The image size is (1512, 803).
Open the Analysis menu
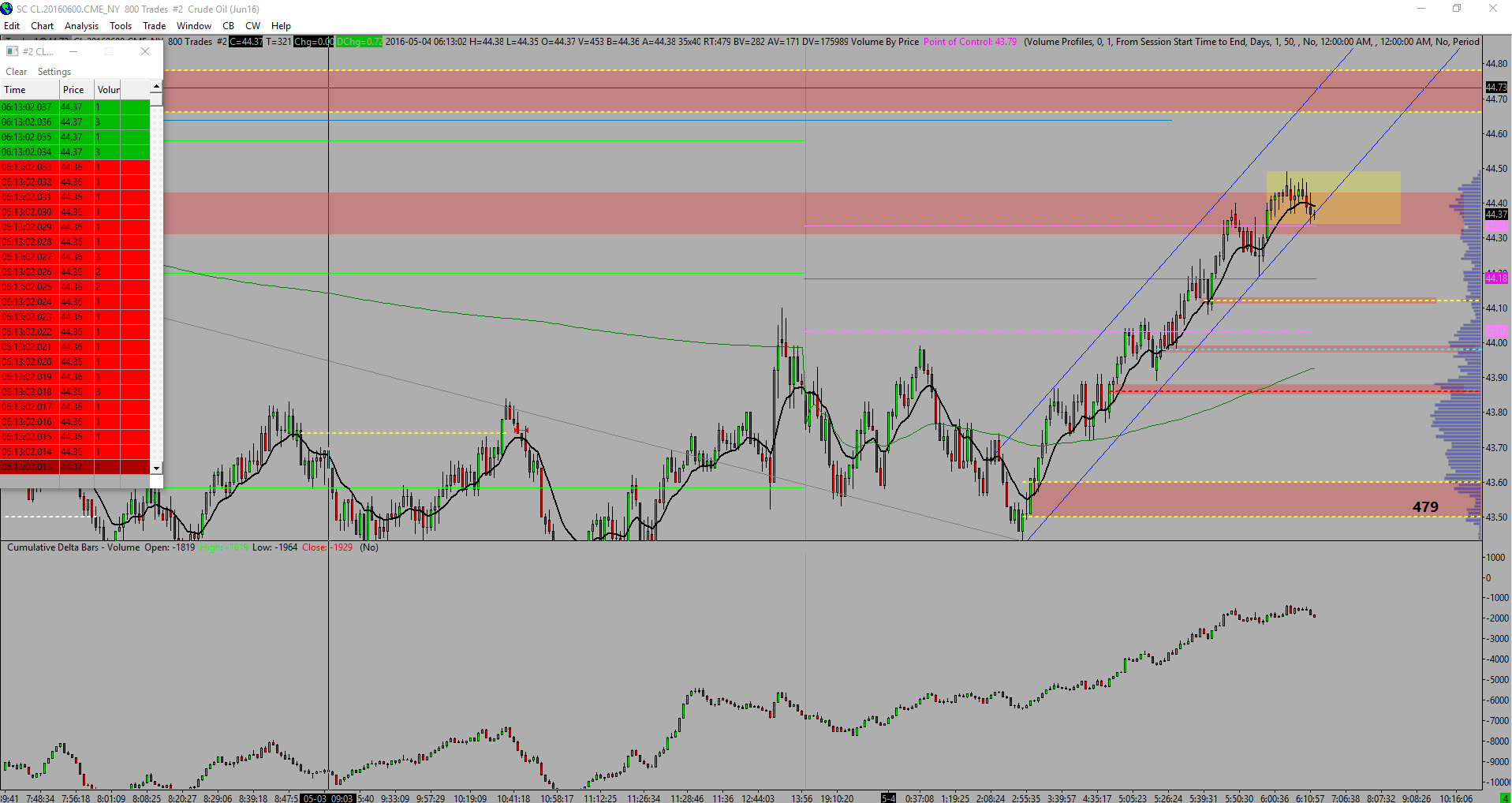pos(81,26)
